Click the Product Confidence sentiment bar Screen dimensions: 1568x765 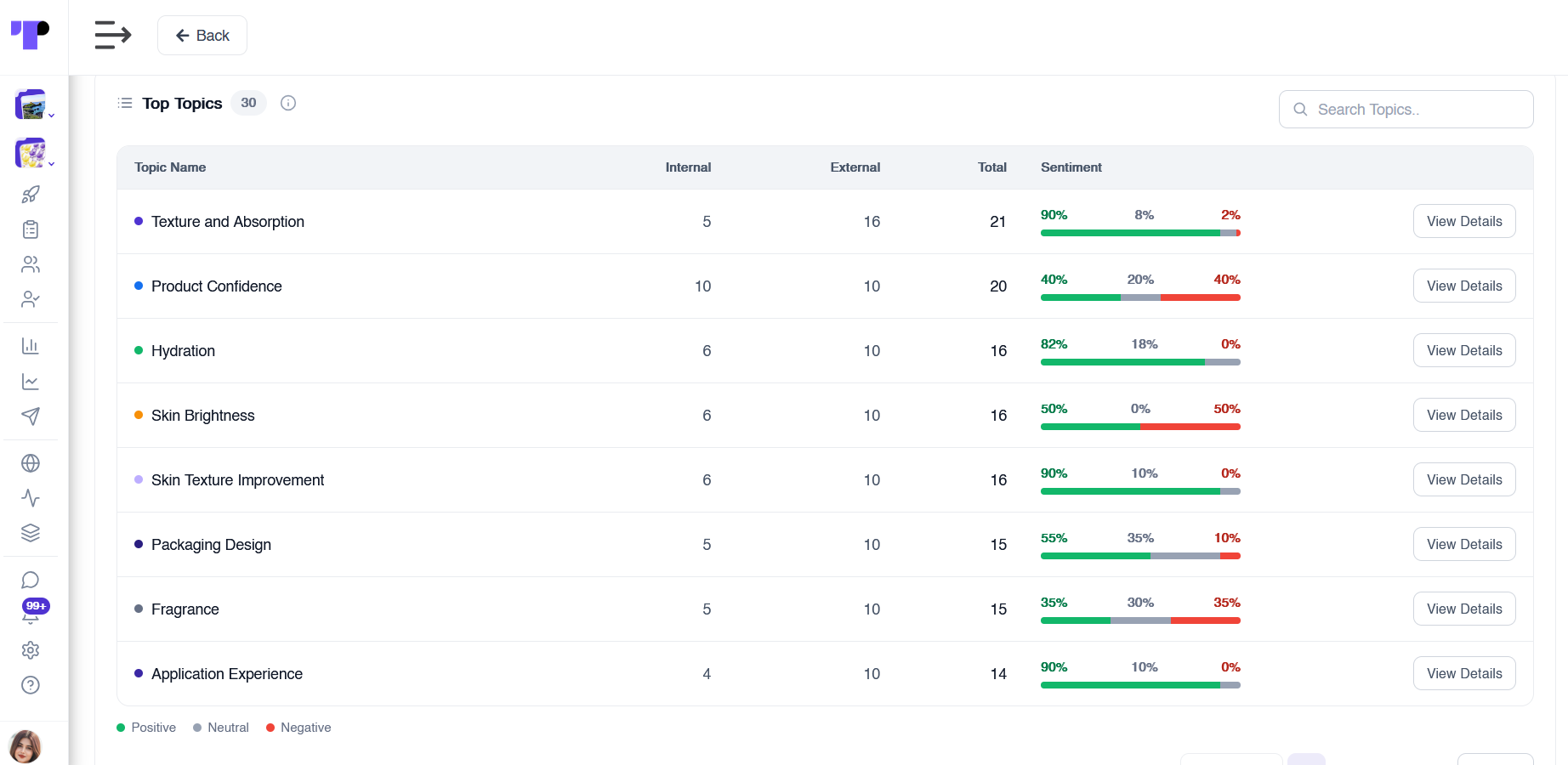pos(1140,297)
